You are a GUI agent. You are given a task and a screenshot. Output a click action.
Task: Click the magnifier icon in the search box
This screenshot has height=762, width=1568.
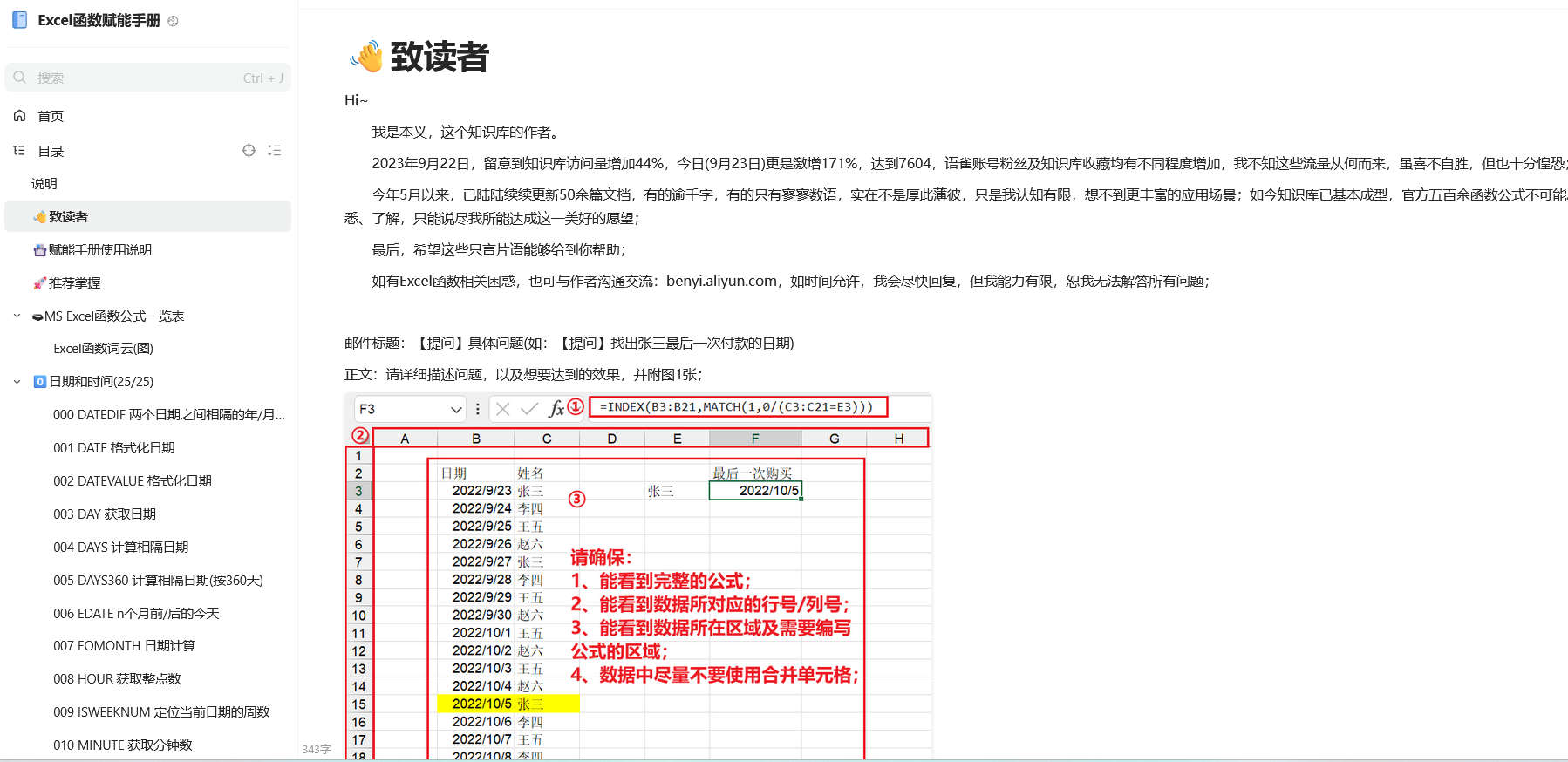20,78
